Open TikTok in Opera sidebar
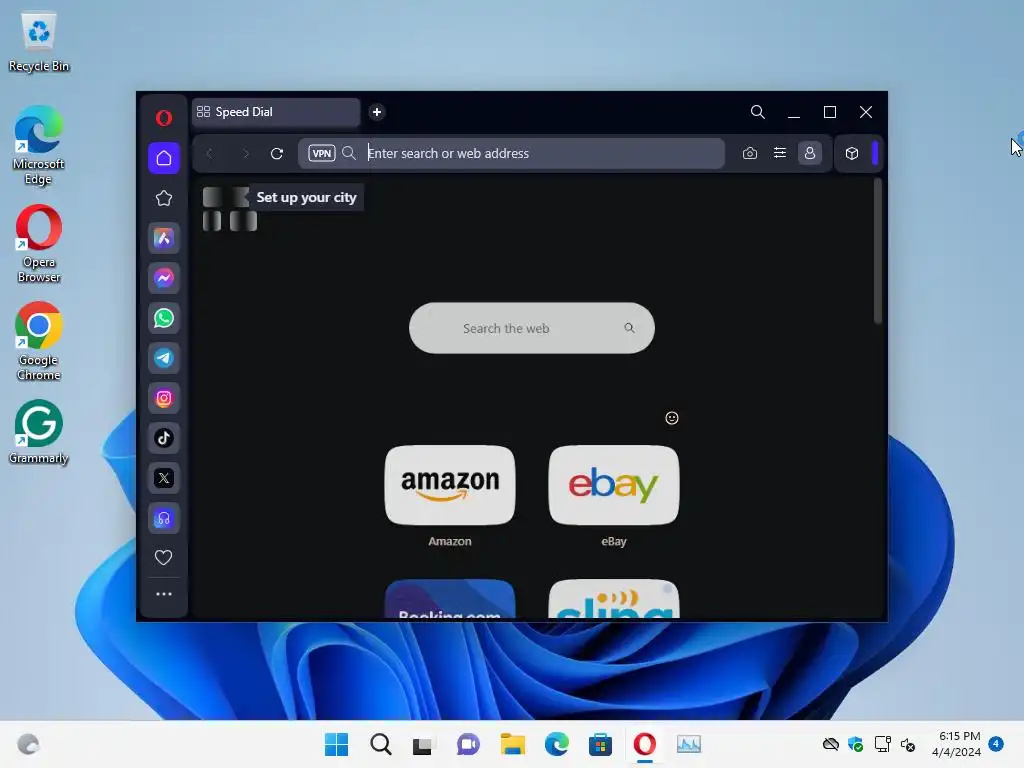The width and height of the screenshot is (1024, 768). [164, 438]
